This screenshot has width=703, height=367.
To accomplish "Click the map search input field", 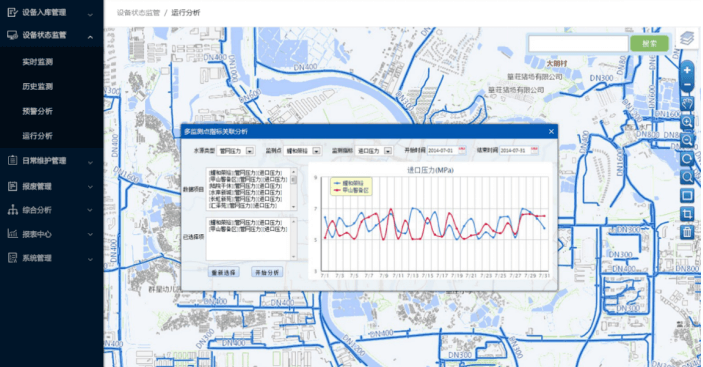I will [578, 43].
